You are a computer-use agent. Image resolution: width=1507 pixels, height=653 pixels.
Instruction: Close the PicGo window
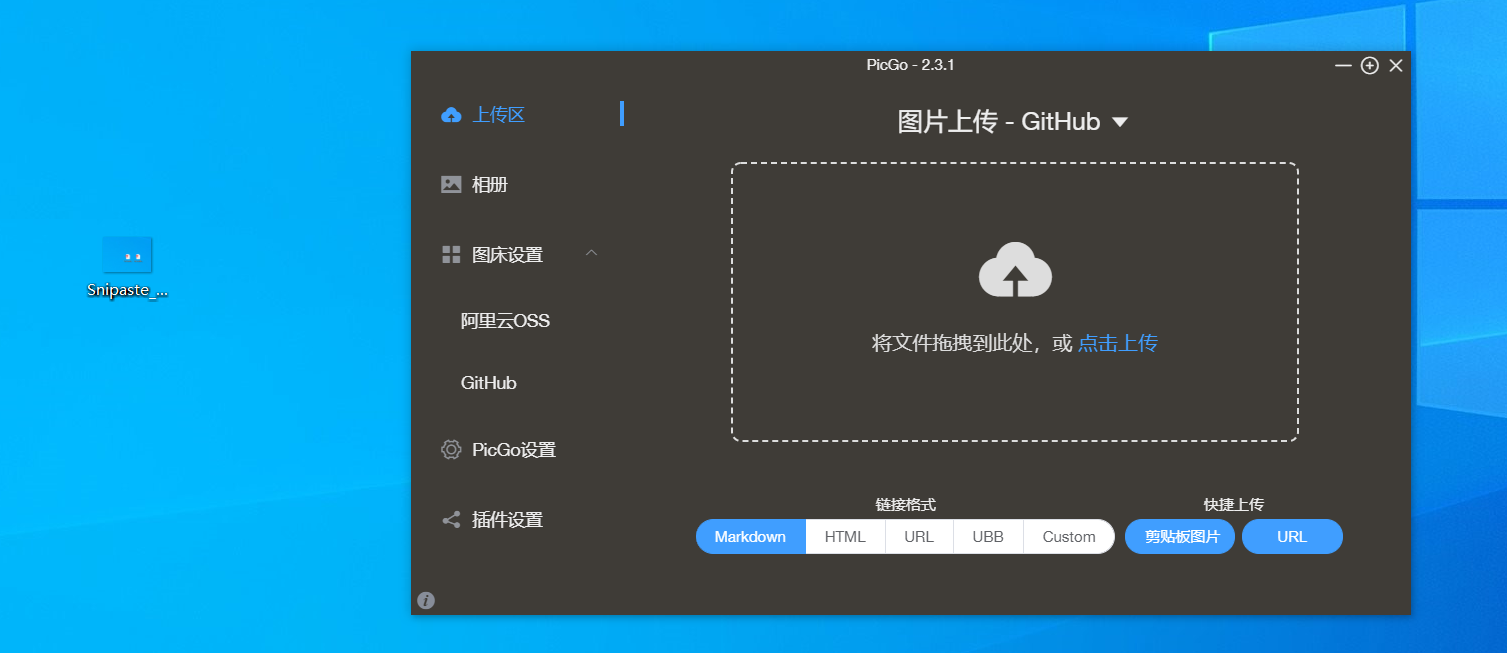coord(1396,65)
